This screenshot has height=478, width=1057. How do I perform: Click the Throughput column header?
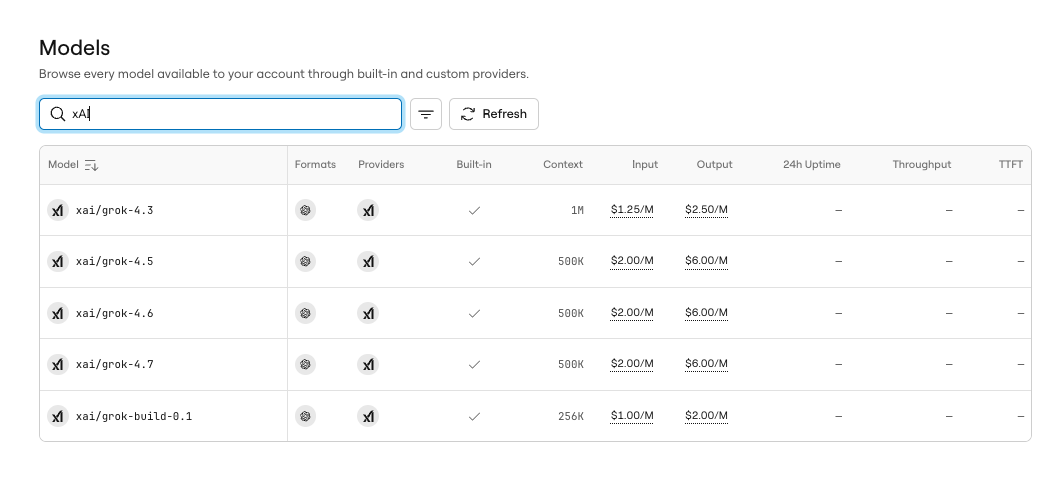tap(922, 165)
